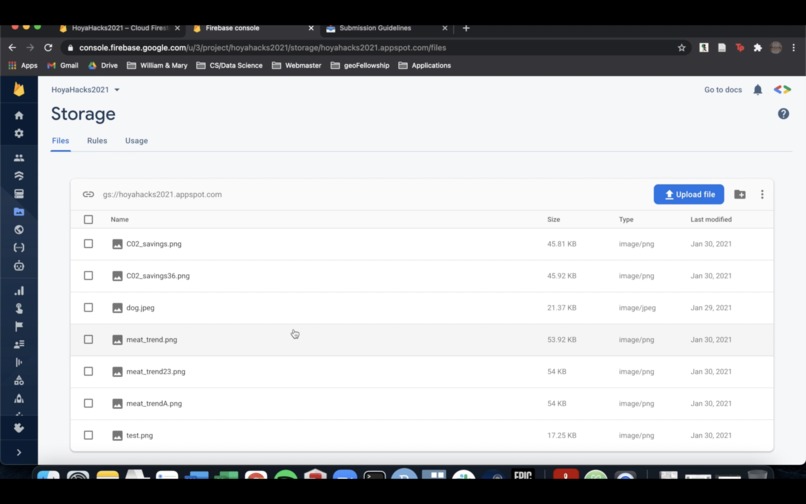
Task: Switch to the Files tab
Action: [x=60, y=141]
